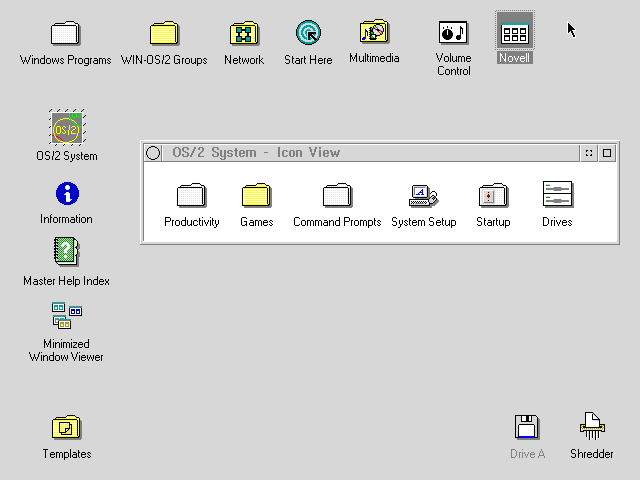The width and height of the screenshot is (640, 480).
Task: Open the WIN-OS/2 Groups folder icon
Action: click(x=164, y=33)
